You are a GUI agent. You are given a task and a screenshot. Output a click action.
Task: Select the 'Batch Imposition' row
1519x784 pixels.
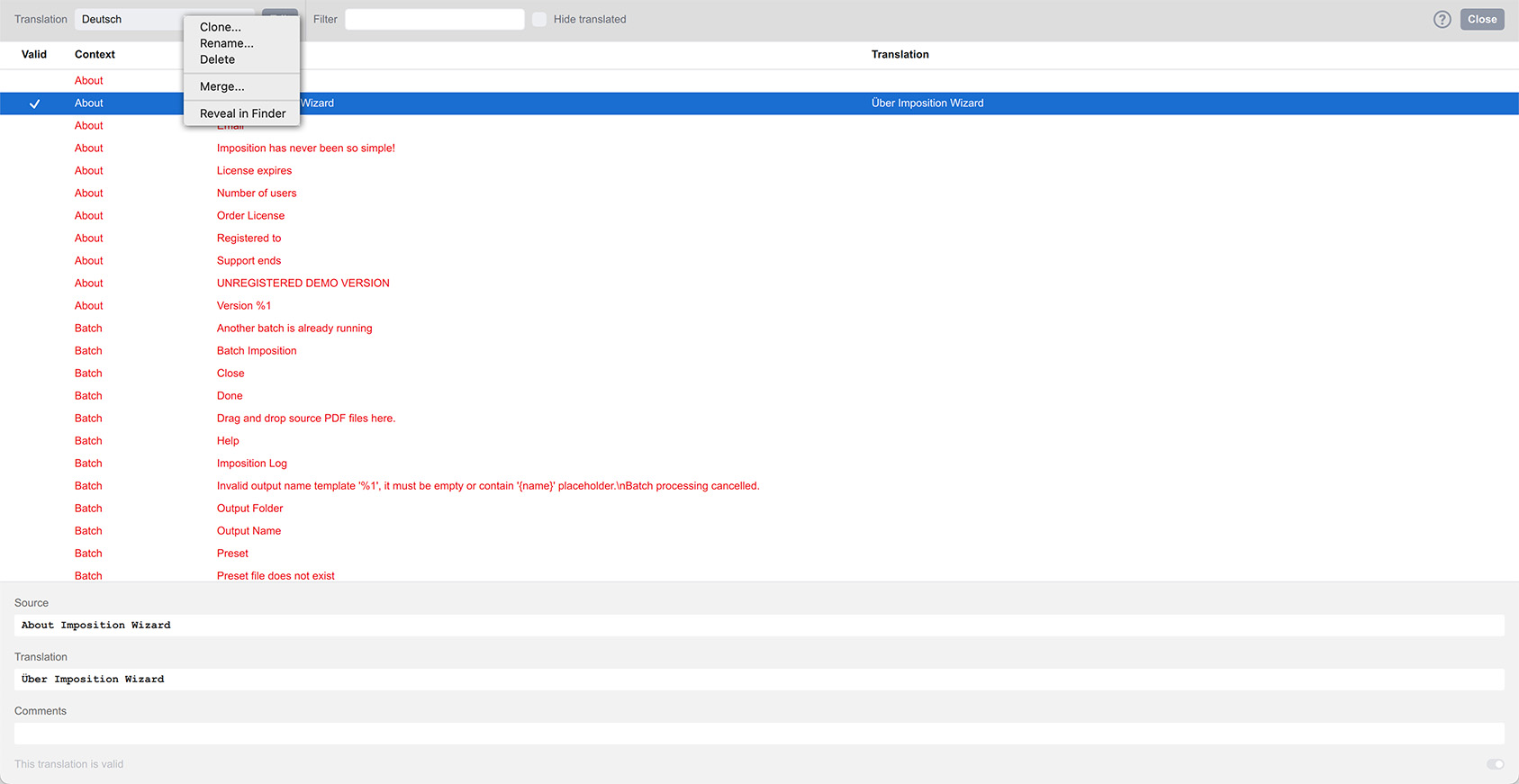759,351
